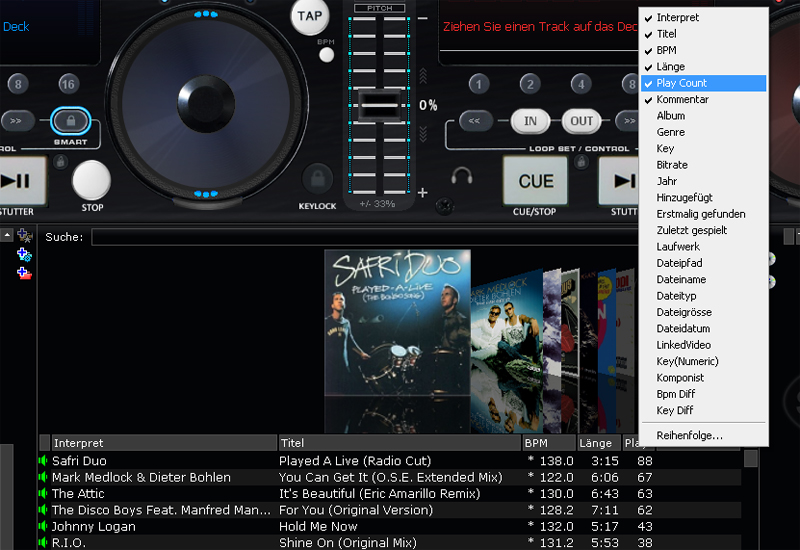Enable the Key(Numeric) column
800x550 pixels.
point(704,361)
